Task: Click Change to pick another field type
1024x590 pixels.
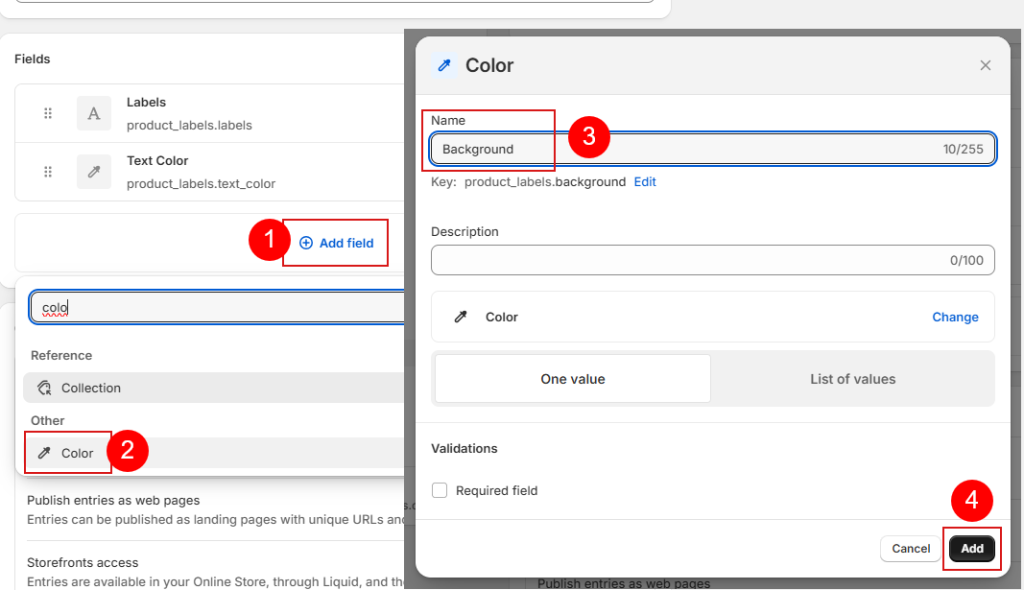Action: (x=955, y=317)
